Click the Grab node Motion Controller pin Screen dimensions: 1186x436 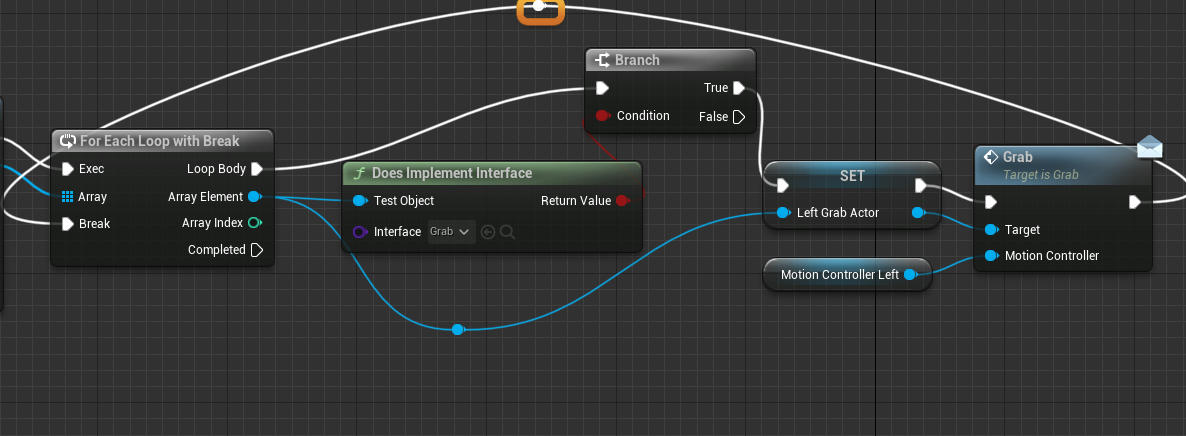click(x=991, y=256)
